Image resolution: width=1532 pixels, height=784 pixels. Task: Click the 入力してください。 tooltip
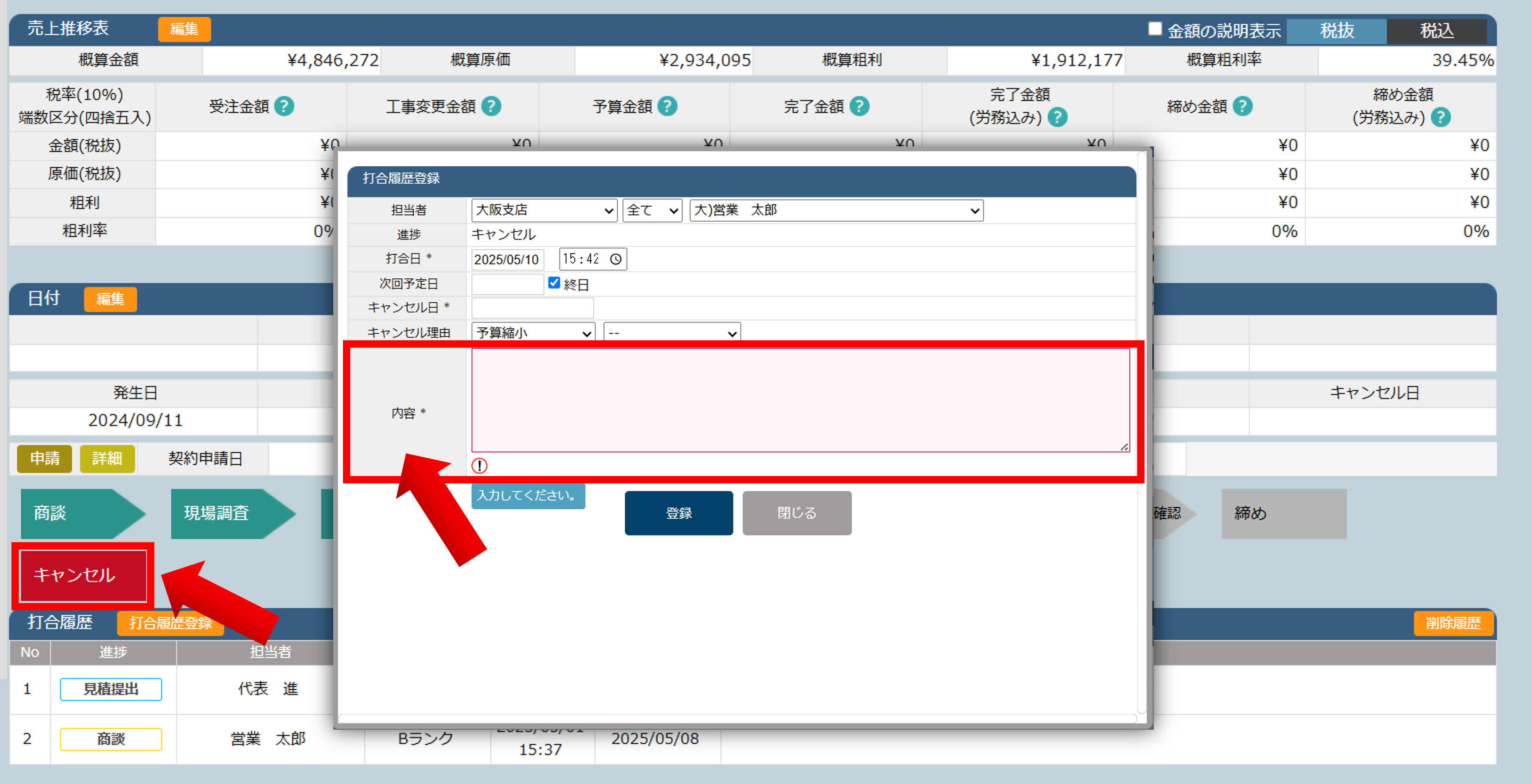[x=528, y=496]
